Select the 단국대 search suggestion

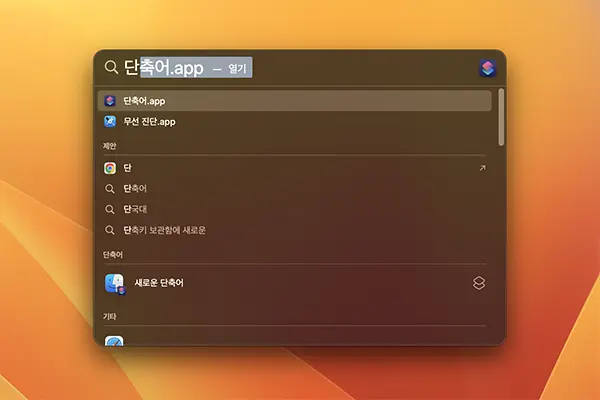(295, 209)
